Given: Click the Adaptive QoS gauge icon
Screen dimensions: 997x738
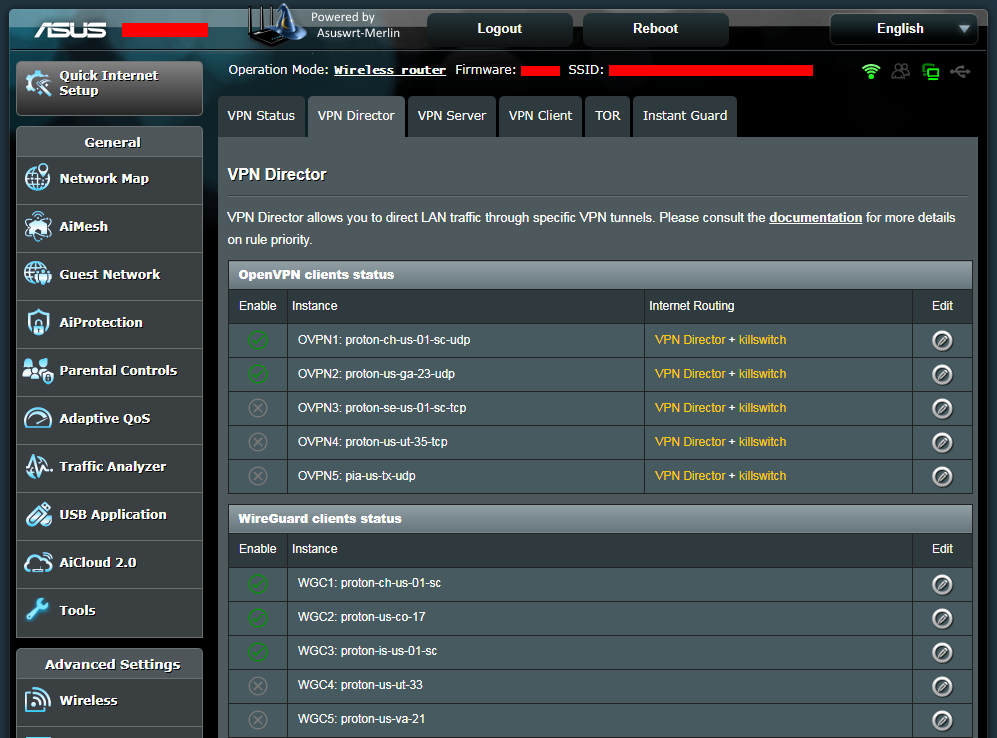Looking at the screenshot, I should point(38,418).
